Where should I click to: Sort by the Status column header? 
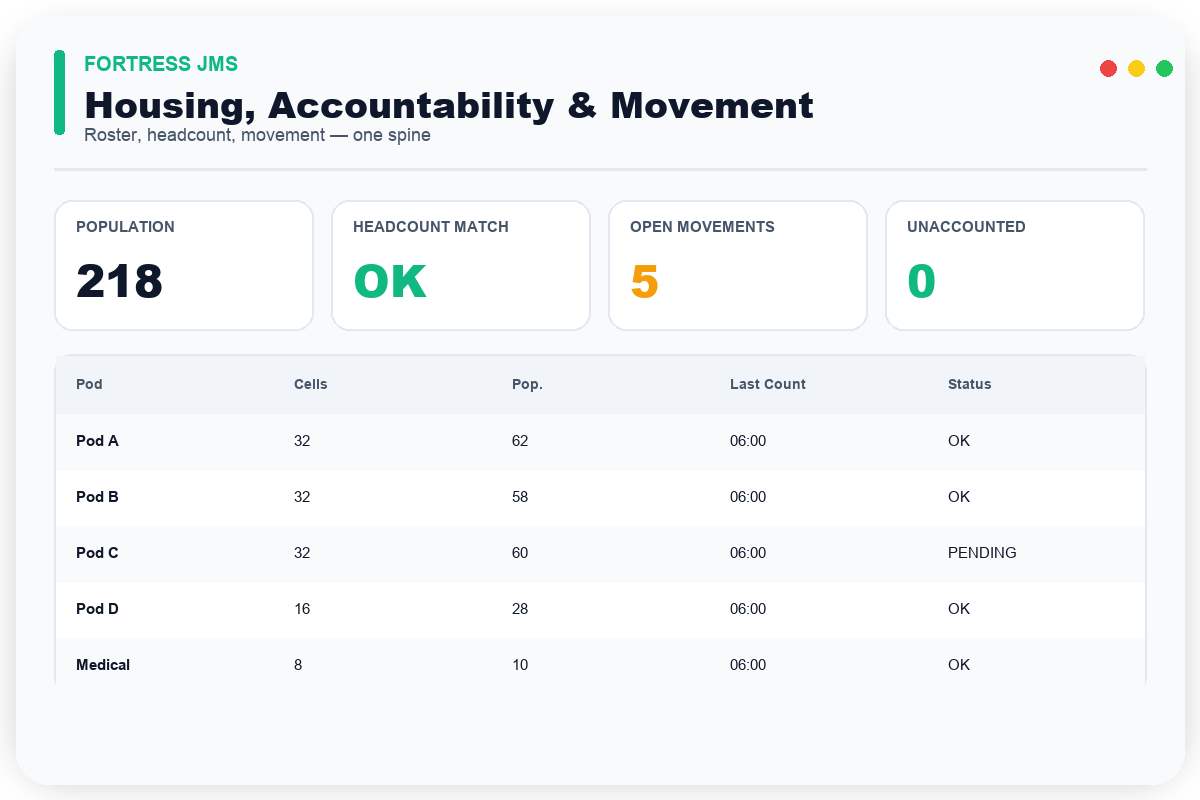970,384
